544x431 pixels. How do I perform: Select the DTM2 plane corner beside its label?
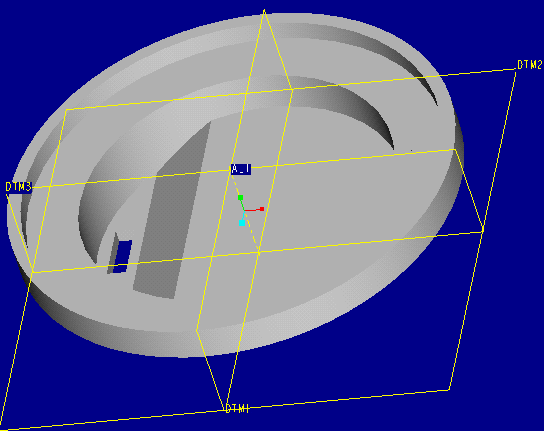[515, 70]
